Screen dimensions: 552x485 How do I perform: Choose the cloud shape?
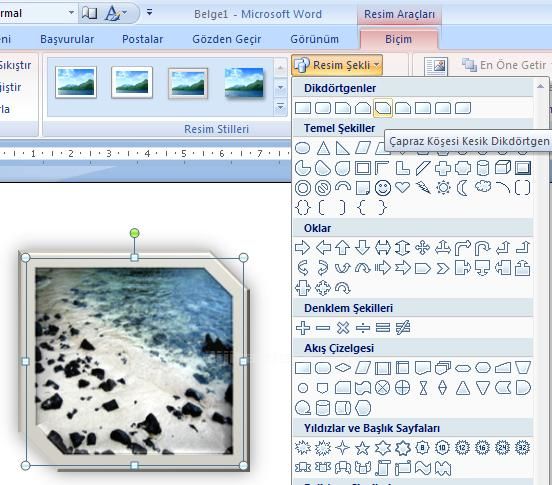coord(483,187)
